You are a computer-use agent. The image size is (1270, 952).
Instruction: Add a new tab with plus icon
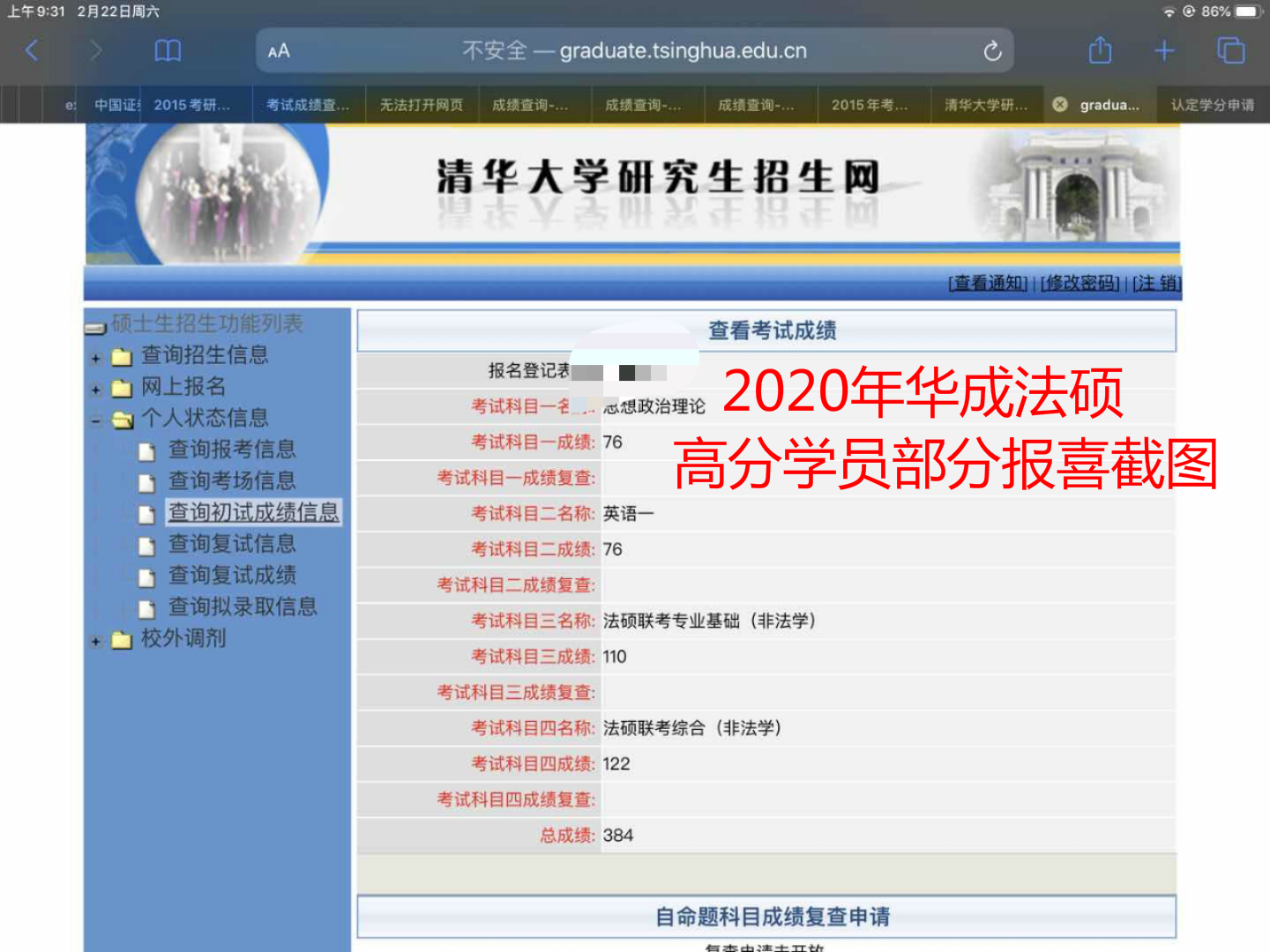click(x=1164, y=50)
